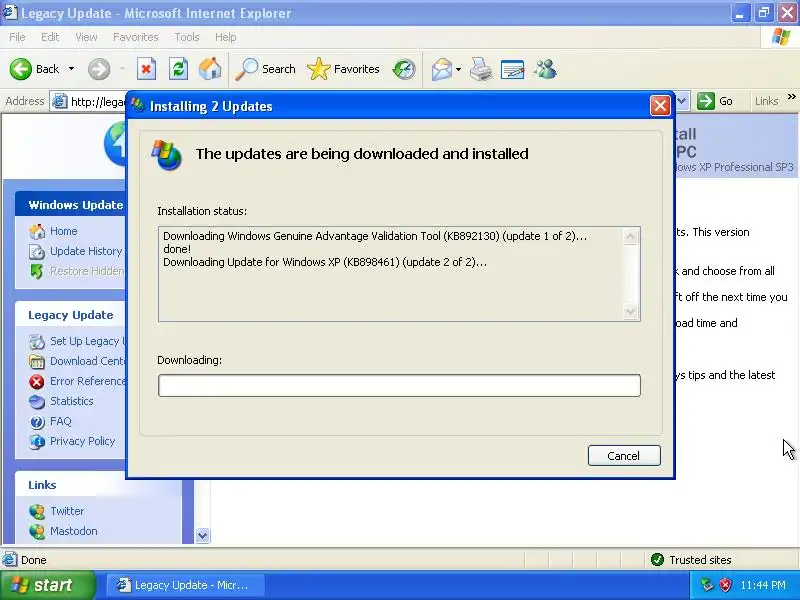This screenshot has height=600, width=800.
Task: Click the Stop page loading icon
Action: (x=146, y=69)
